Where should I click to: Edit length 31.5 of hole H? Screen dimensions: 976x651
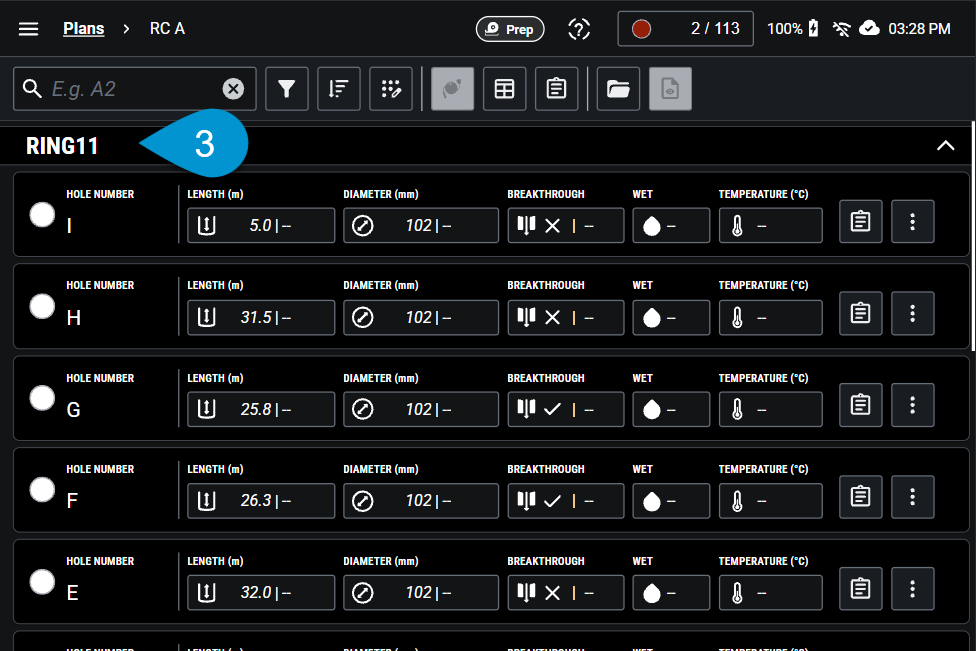[x=261, y=317]
